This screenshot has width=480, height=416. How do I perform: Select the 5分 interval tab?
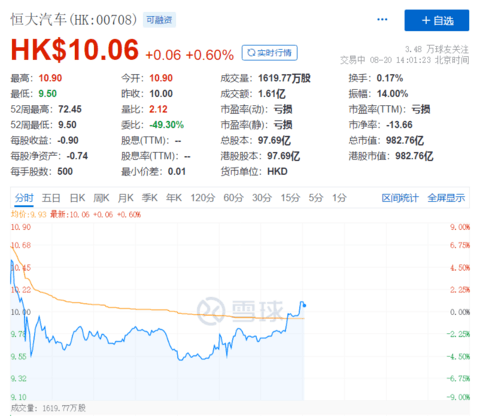[x=316, y=198]
